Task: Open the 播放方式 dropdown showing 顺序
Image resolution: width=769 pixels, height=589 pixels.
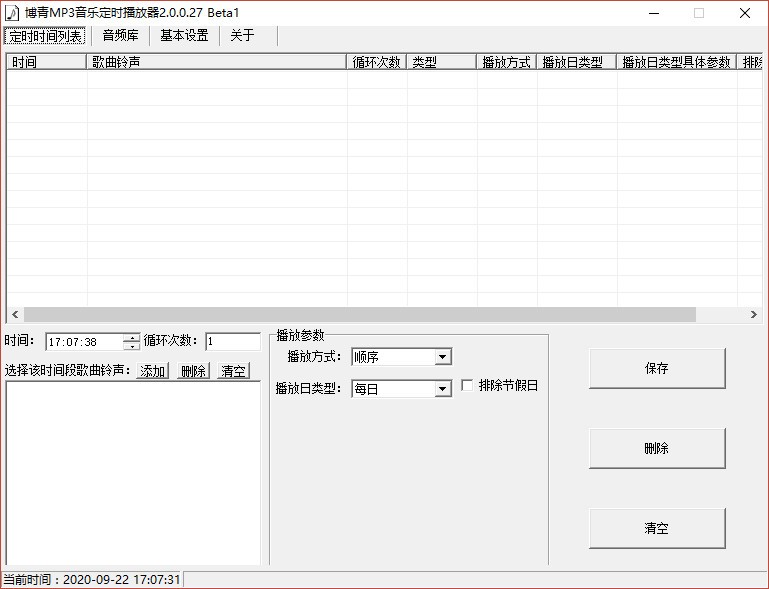Action: [x=402, y=357]
